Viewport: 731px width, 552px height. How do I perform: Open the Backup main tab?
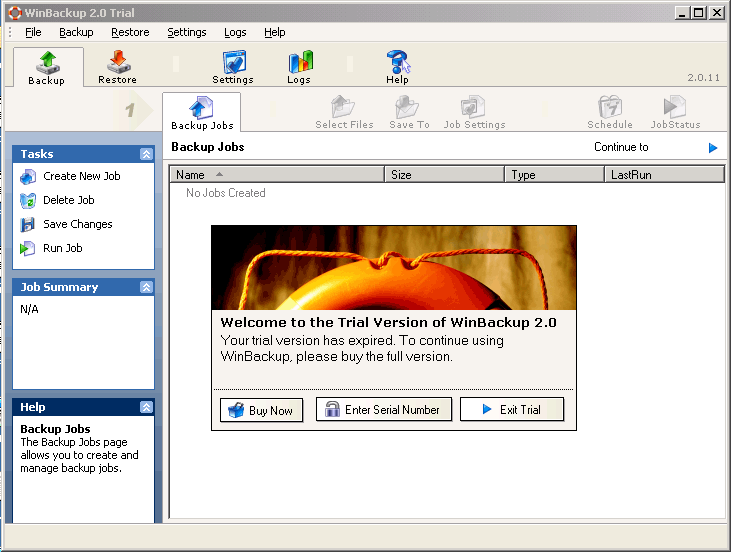coord(47,68)
